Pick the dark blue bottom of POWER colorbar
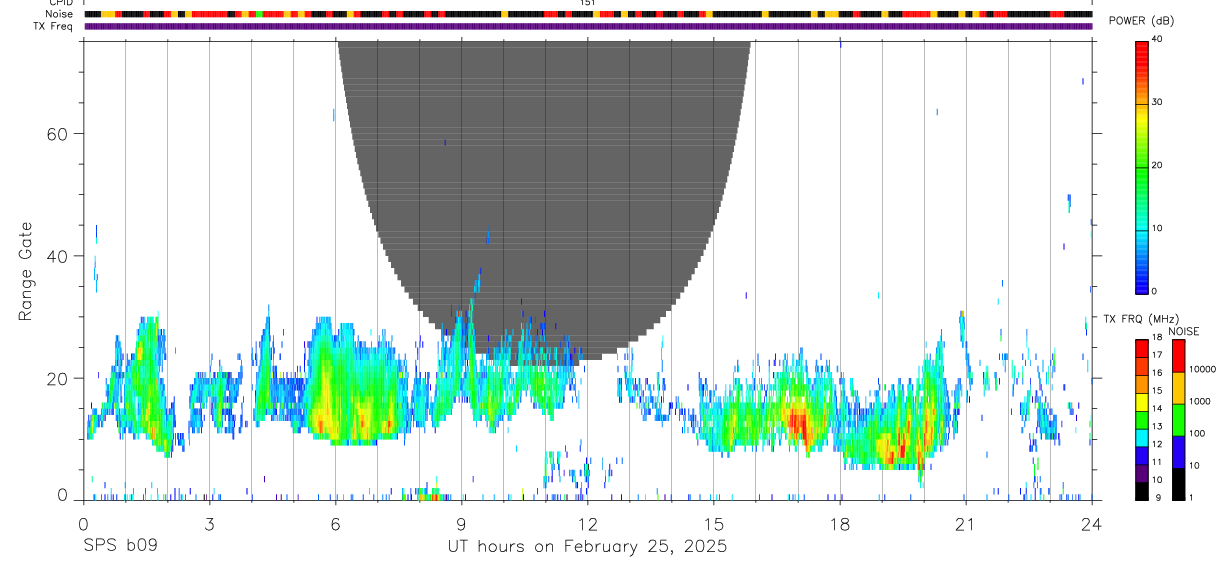This screenshot has height=567, width=1228. [x=1141, y=285]
